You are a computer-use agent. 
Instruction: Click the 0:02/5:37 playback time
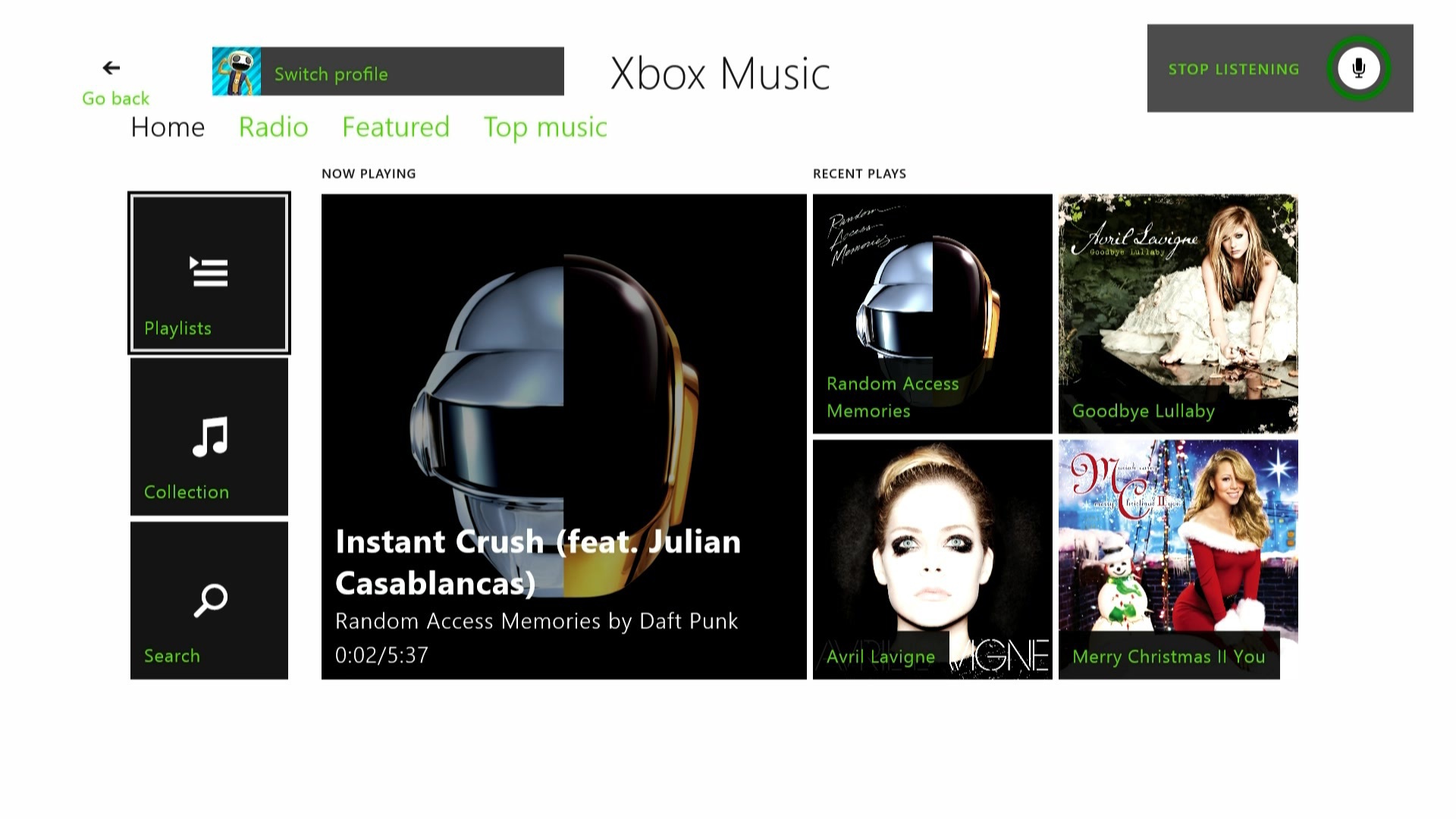381,655
